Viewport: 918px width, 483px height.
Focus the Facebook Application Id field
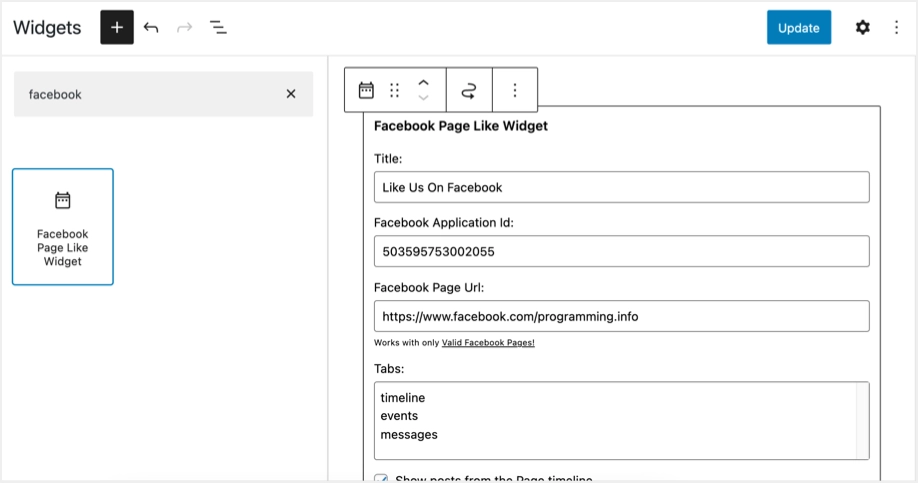(x=621, y=251)
